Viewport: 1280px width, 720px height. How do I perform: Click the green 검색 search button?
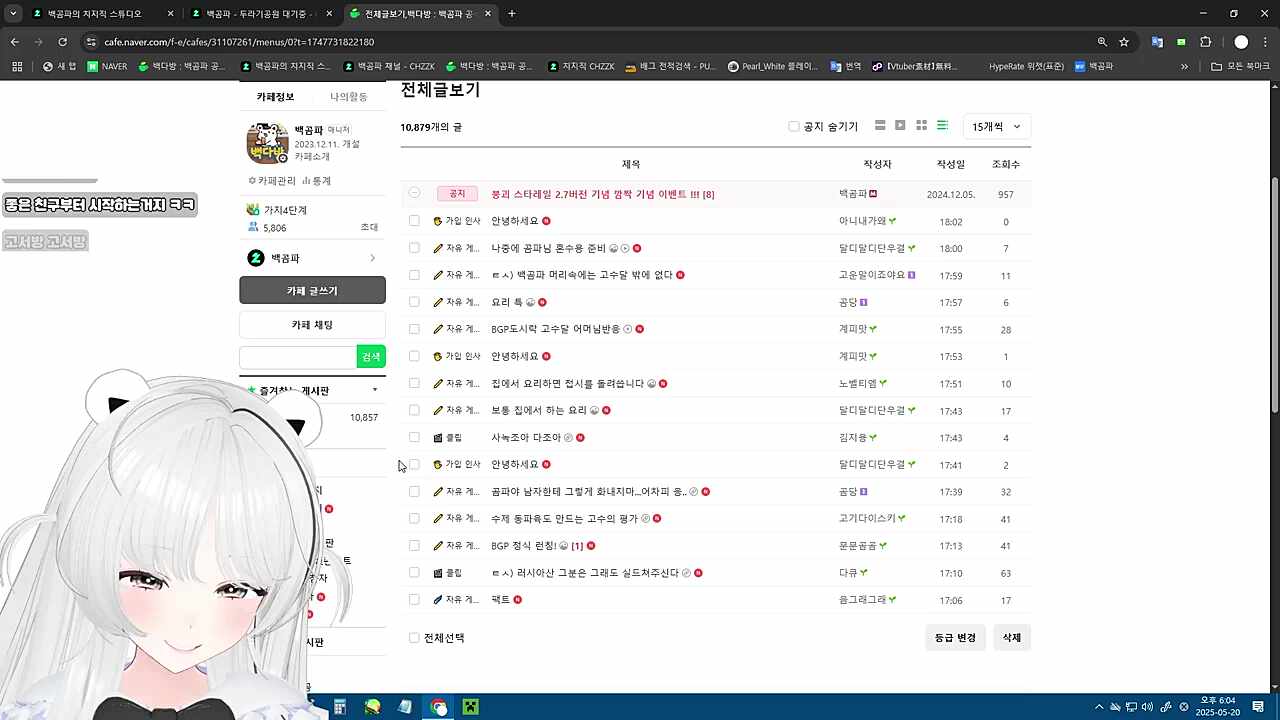371,357
